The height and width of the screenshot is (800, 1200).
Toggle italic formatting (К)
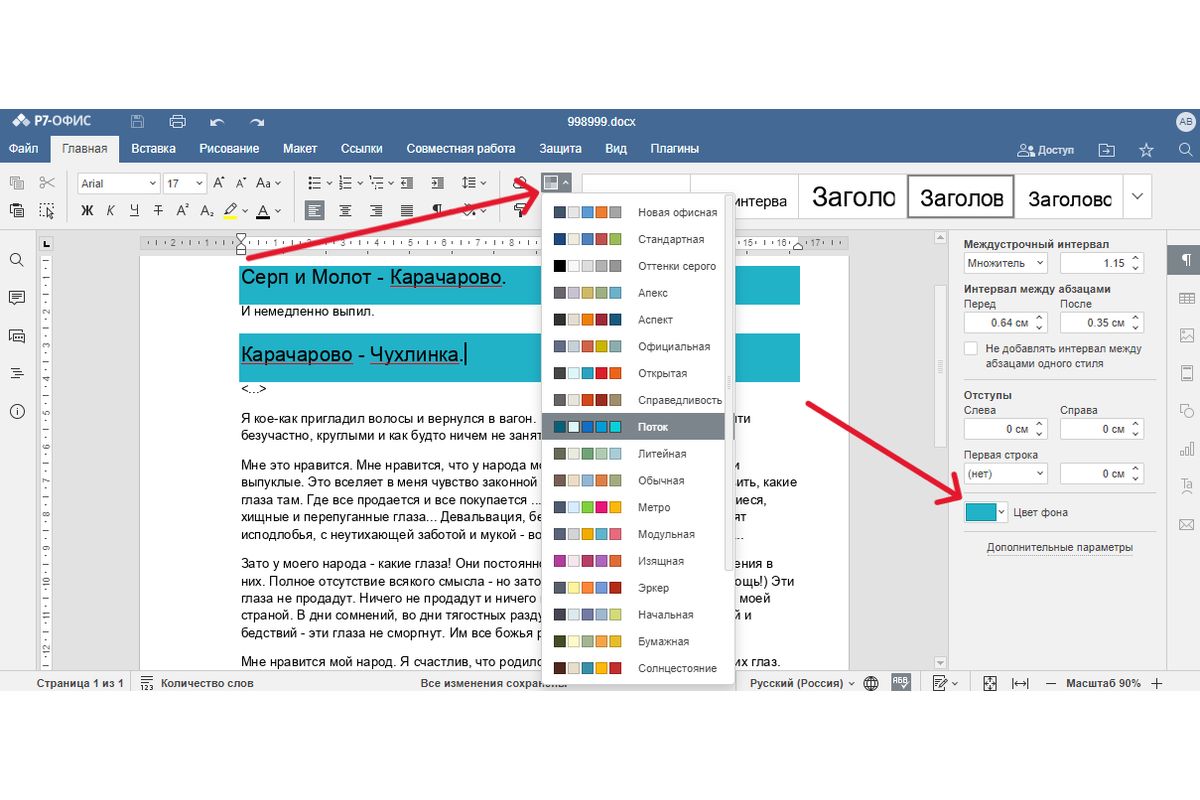[110, 211]
